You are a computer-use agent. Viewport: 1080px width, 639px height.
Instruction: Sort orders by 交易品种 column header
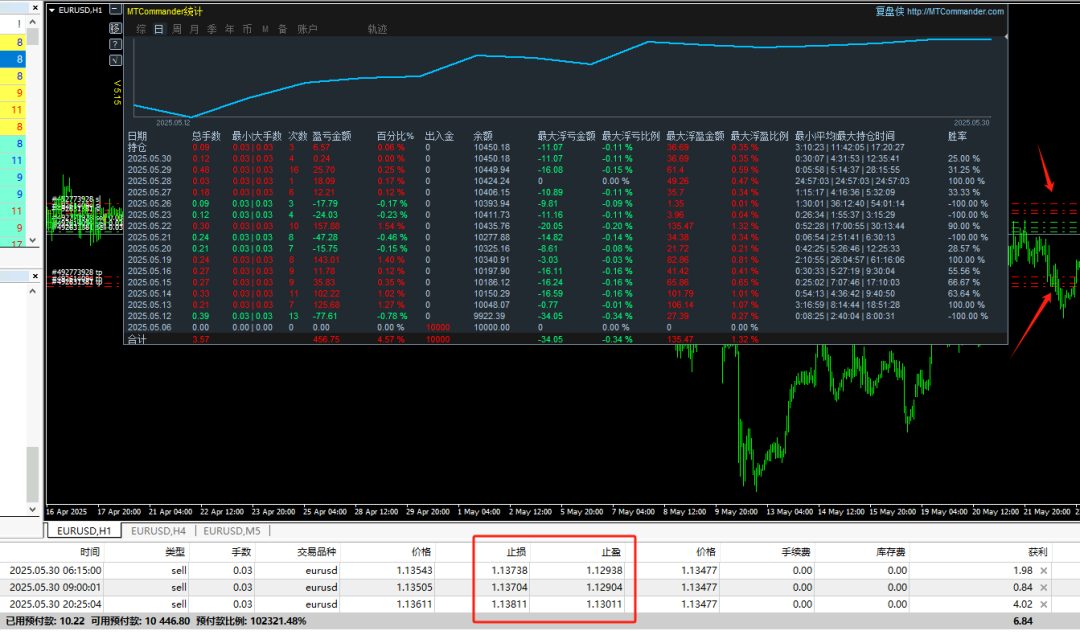tap(317, 552)
